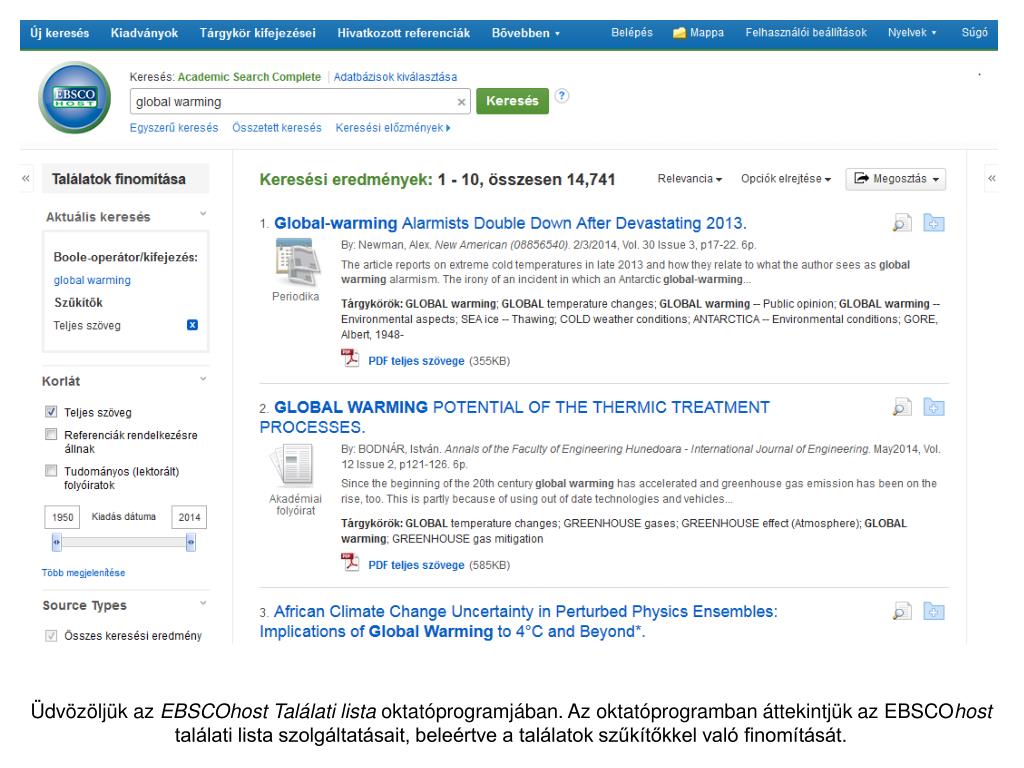The image size is (1024, 768).
Task: Click Új keresés in the top menu
Action: [59, 33]
